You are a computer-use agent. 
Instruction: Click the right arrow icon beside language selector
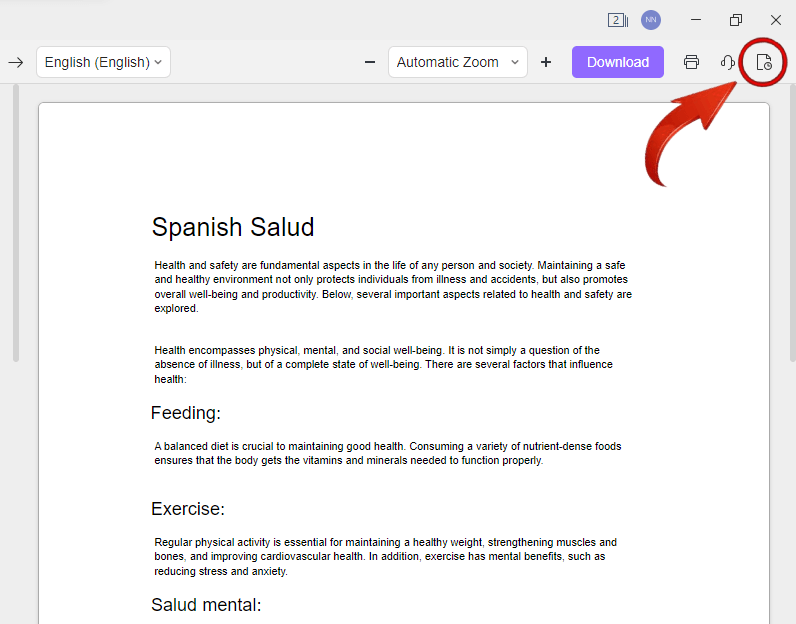point(16,62)
